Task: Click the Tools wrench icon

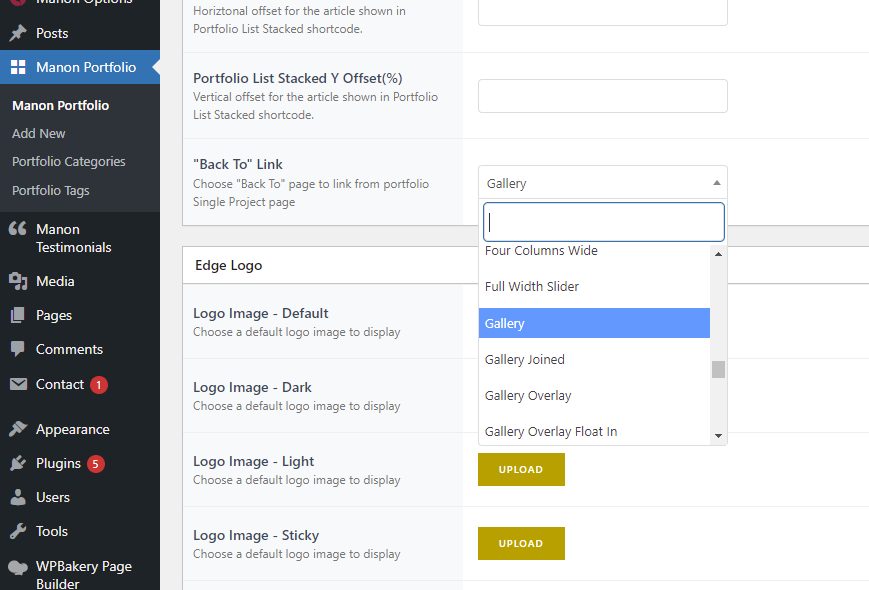Action: tap(18, 531)
